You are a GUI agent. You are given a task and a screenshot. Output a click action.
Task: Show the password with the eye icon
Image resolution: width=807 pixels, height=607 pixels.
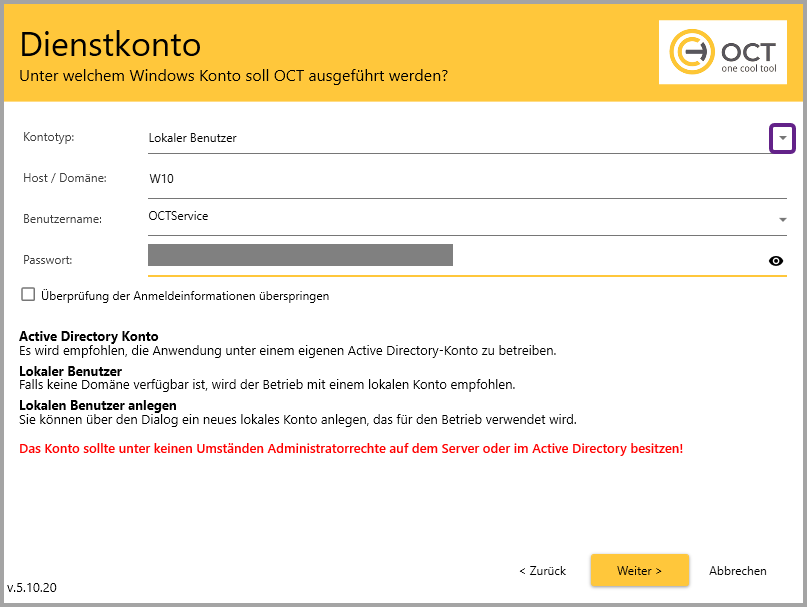click(775, 261)
